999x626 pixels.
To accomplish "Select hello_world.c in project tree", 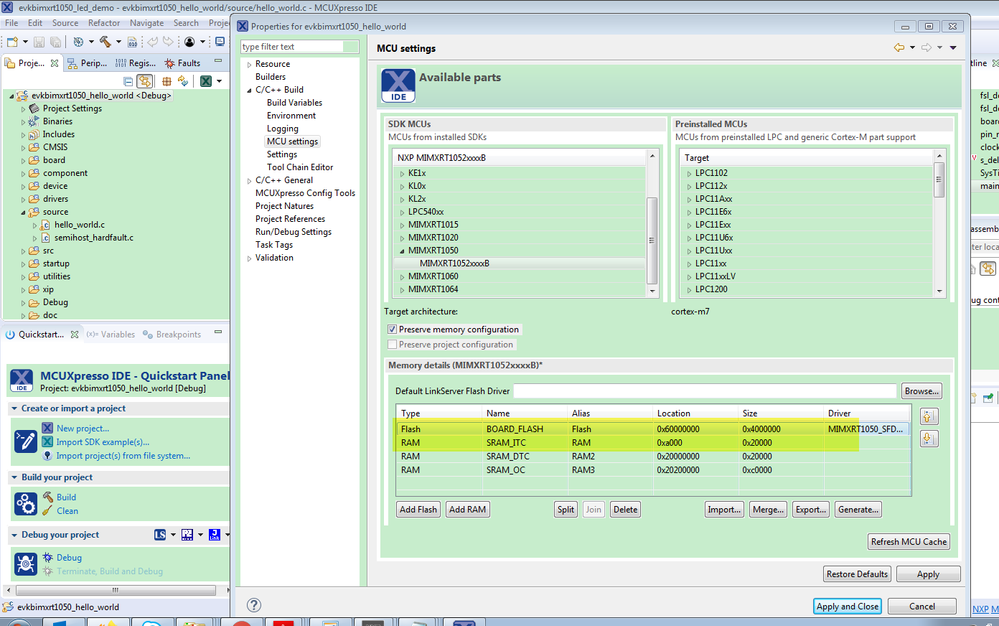I will click(80, 225).
